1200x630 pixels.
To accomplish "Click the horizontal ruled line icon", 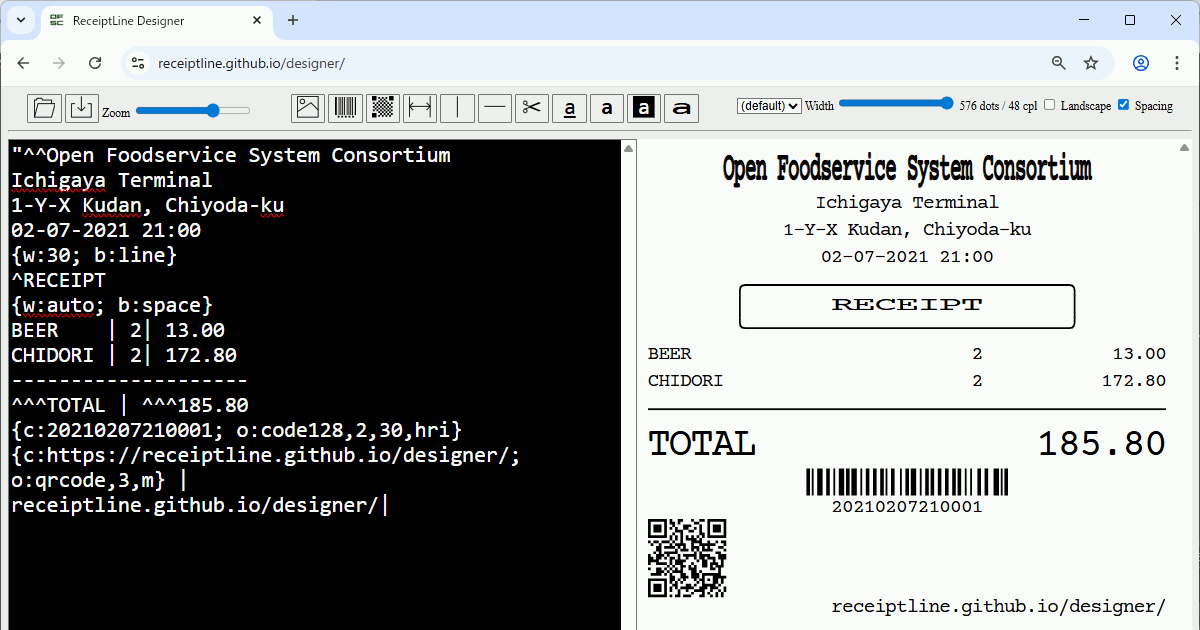I will pos(494,108).
